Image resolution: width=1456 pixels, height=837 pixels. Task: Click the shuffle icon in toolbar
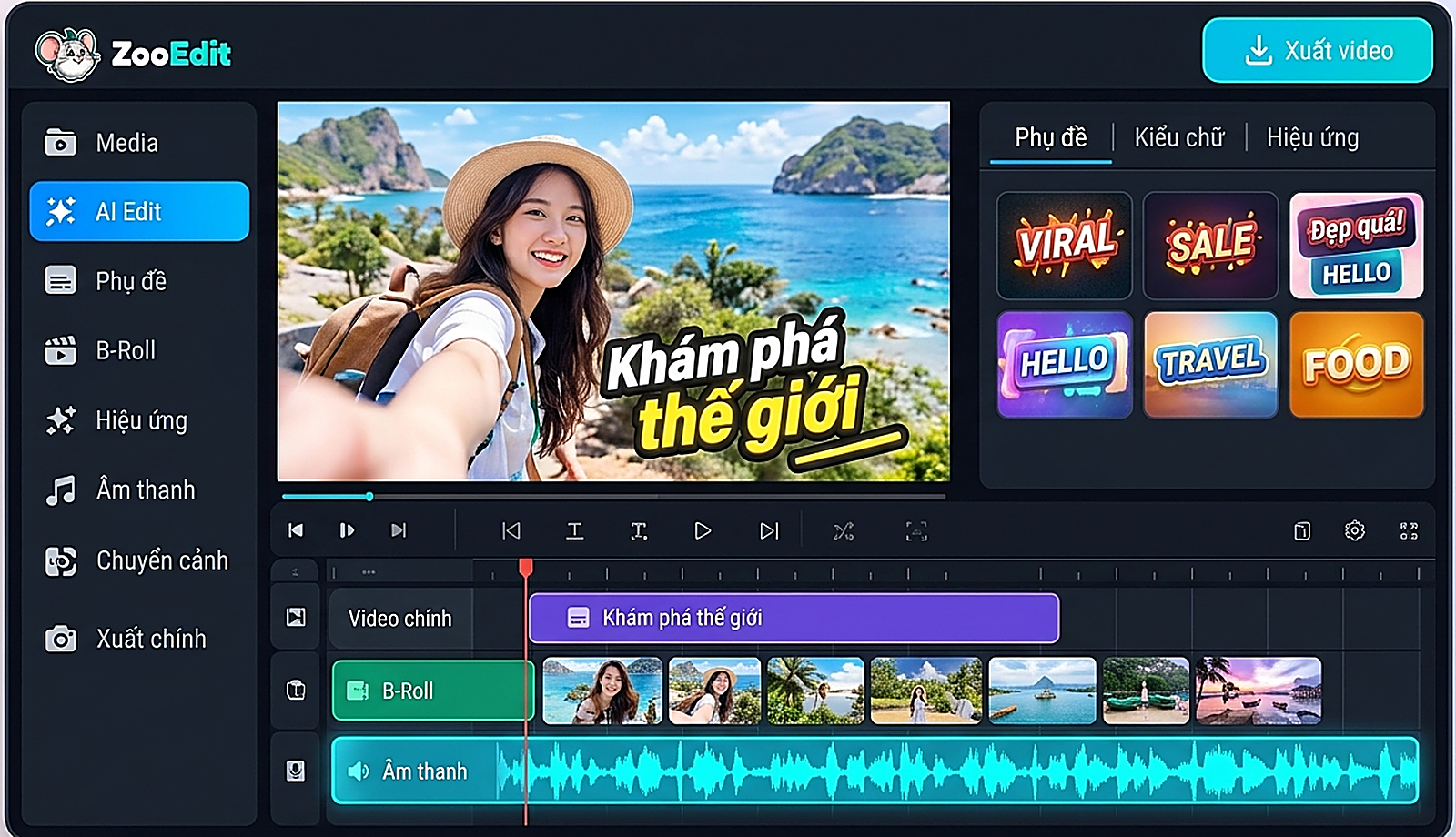844,531
